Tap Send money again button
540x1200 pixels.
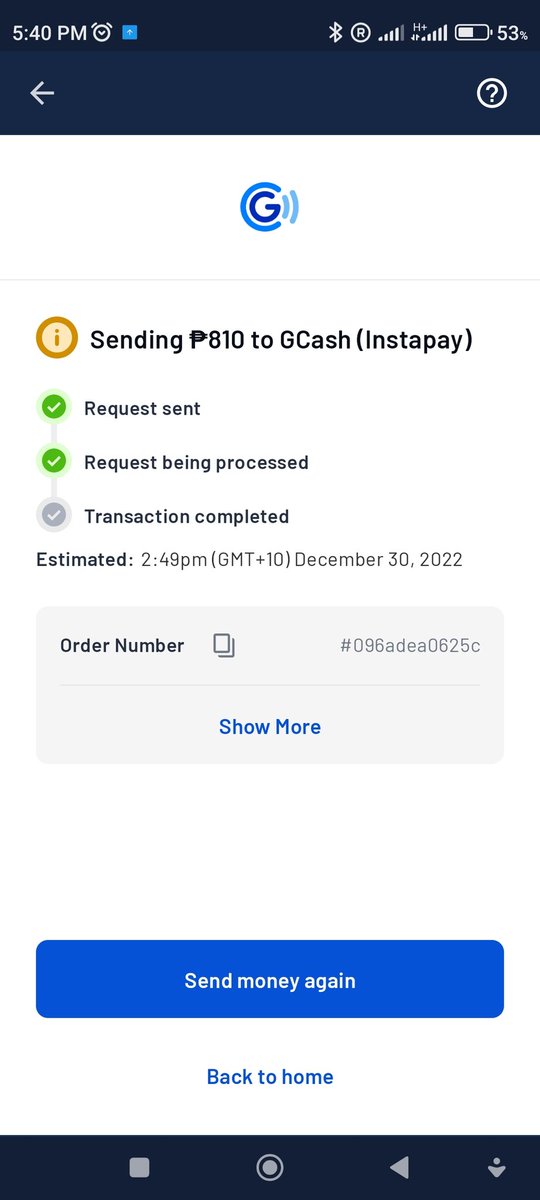[270, 979]
